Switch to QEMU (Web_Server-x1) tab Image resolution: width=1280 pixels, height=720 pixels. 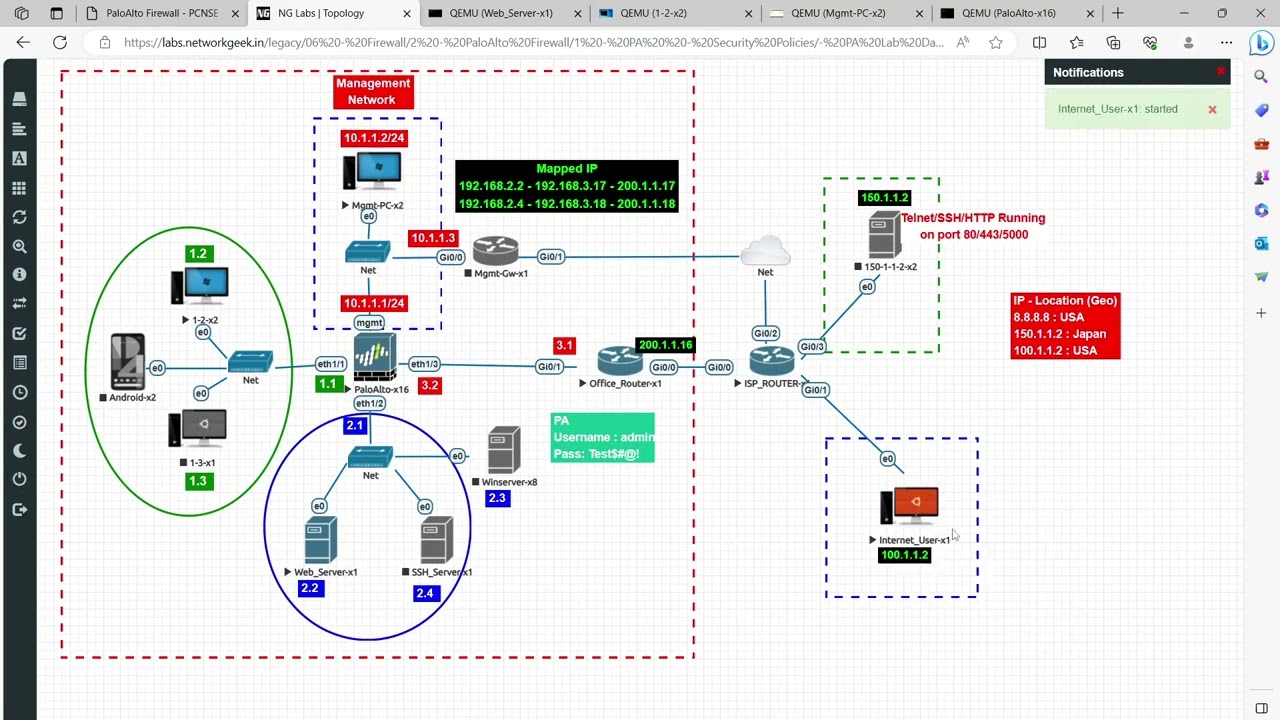505,13
